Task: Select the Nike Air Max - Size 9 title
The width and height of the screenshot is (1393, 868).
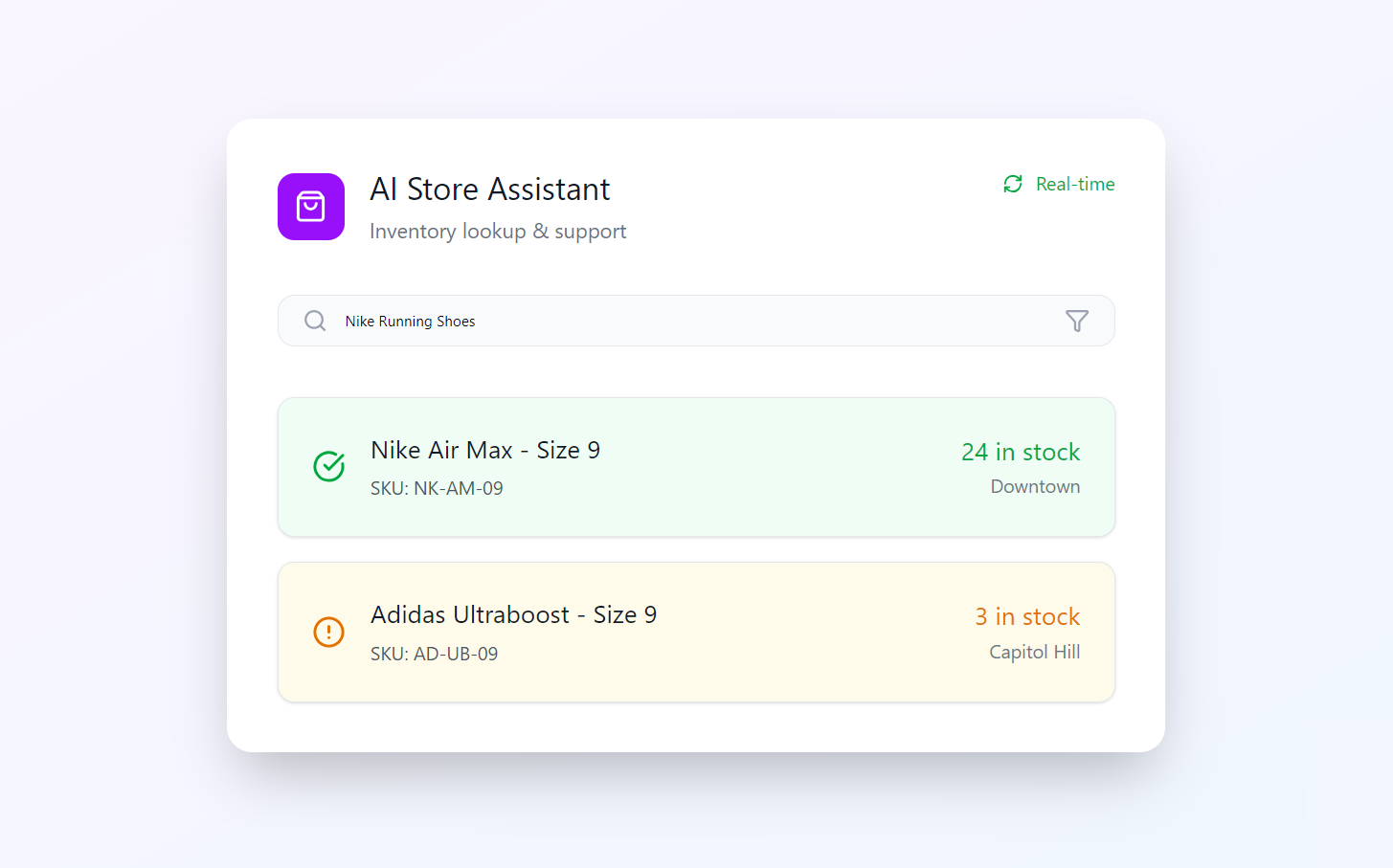Action: pos(485,450)
